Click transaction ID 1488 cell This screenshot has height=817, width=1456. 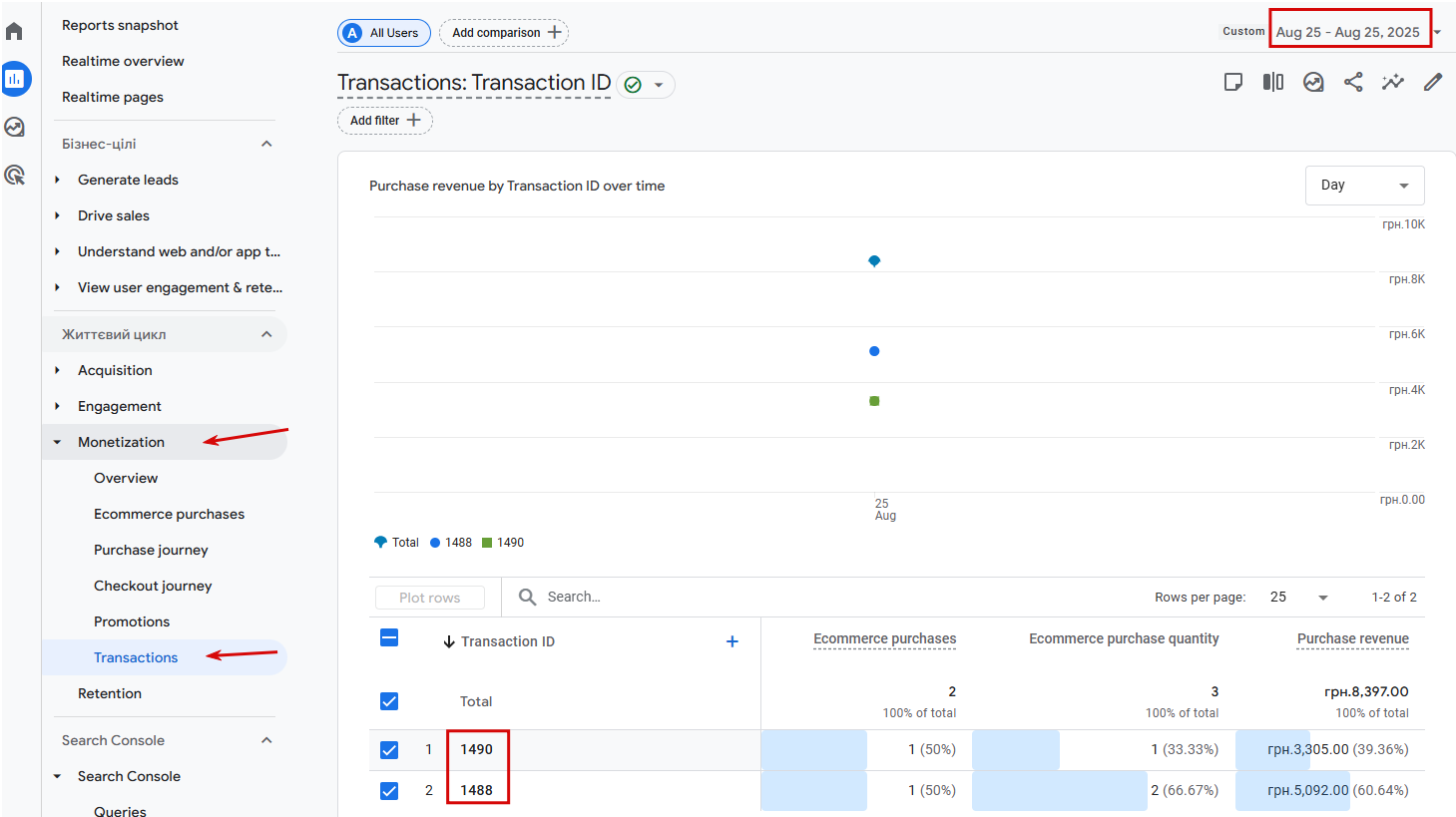tap(476, 790)
